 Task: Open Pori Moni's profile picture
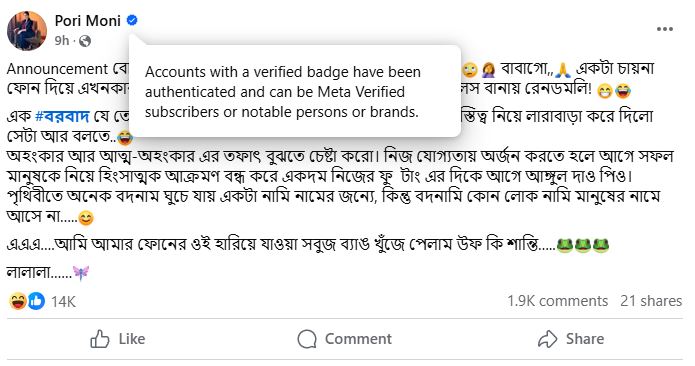pos(27,31)
